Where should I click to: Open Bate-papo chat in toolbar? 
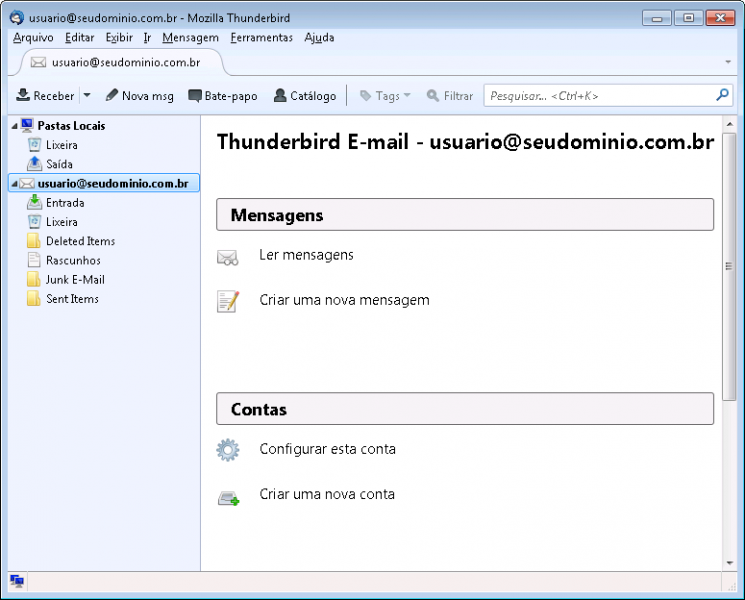click(223, 96)
